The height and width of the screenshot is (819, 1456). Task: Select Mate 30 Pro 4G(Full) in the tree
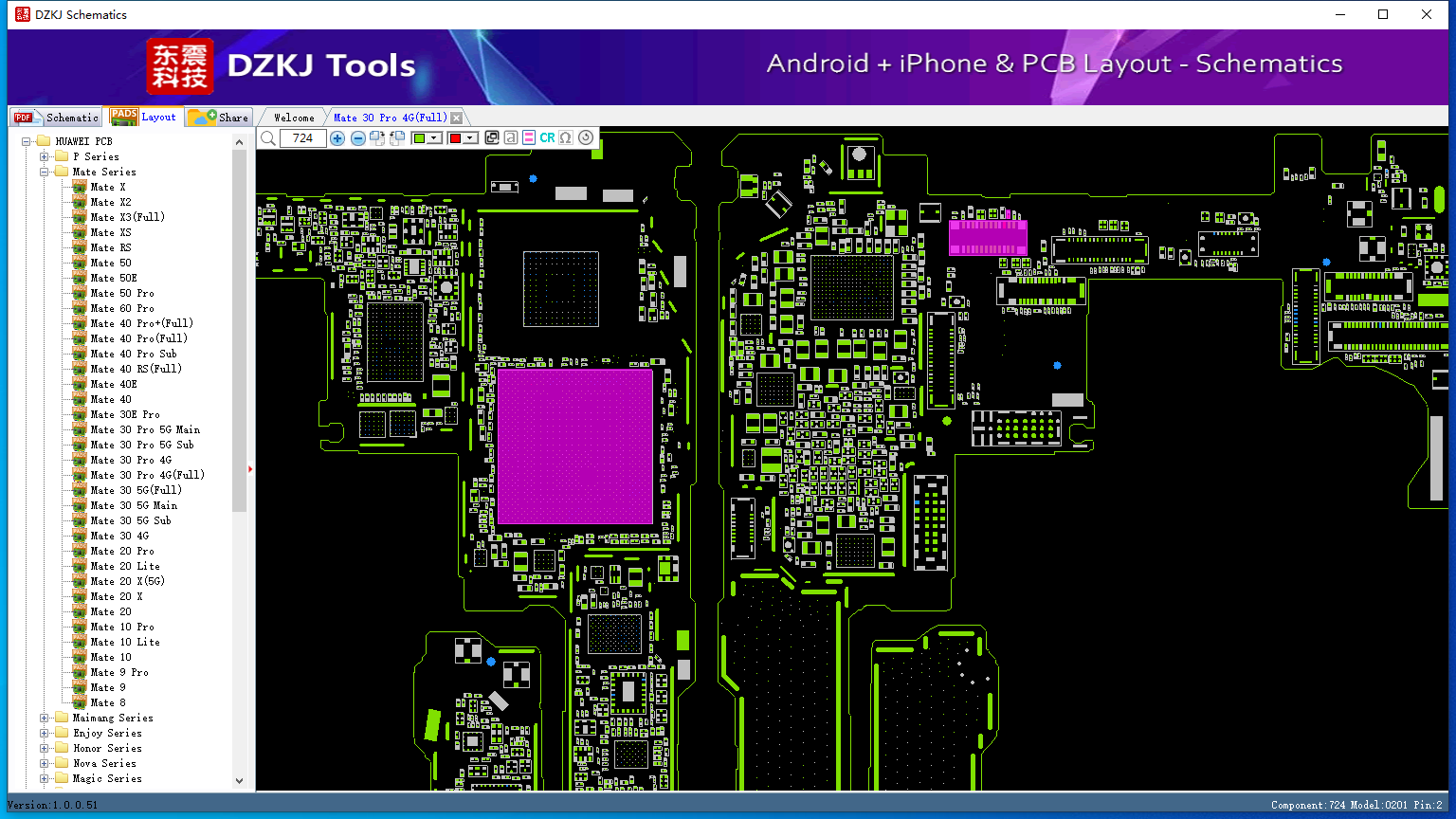tap(148, 476)
